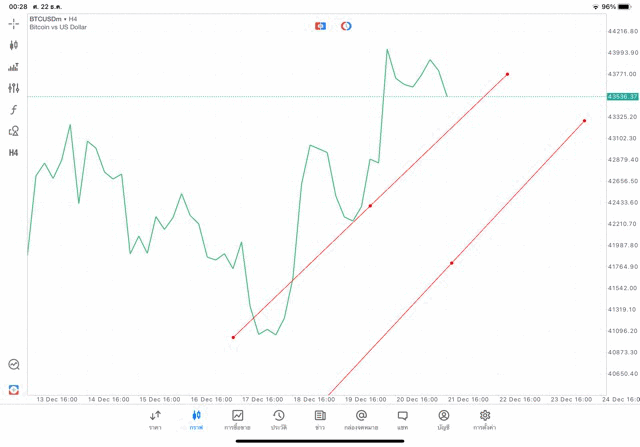Open chart settings sliders icon

click(x=14, y=88)
